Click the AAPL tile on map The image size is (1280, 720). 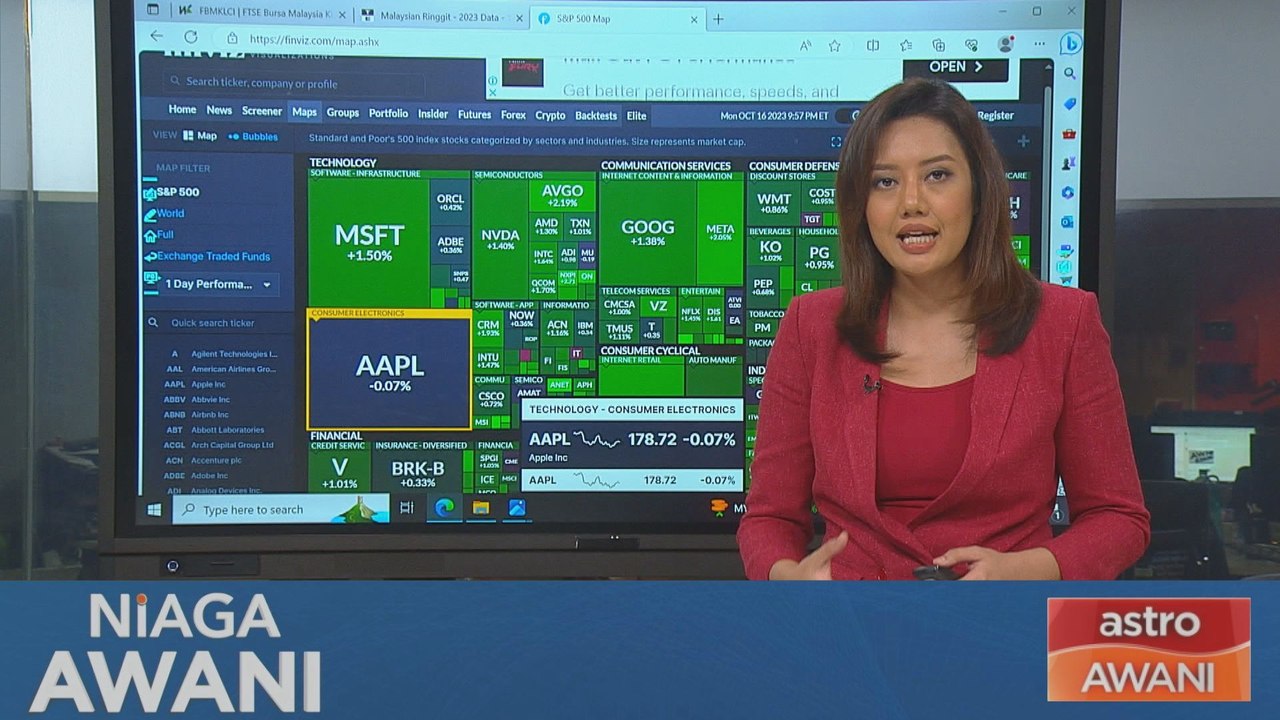pyautogui.click(x=389, y=371)
